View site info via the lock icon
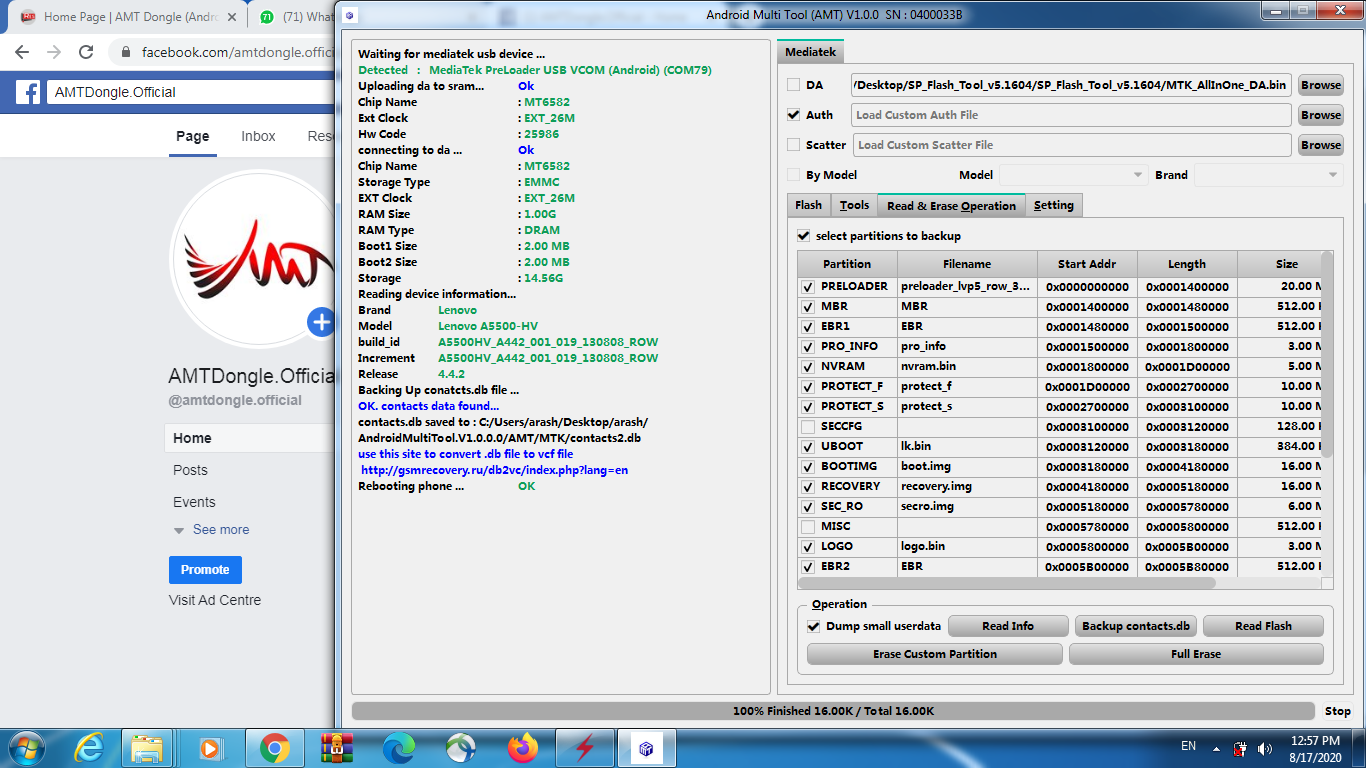The width and height of the screenshot is (1366, 768). point(126,52)
